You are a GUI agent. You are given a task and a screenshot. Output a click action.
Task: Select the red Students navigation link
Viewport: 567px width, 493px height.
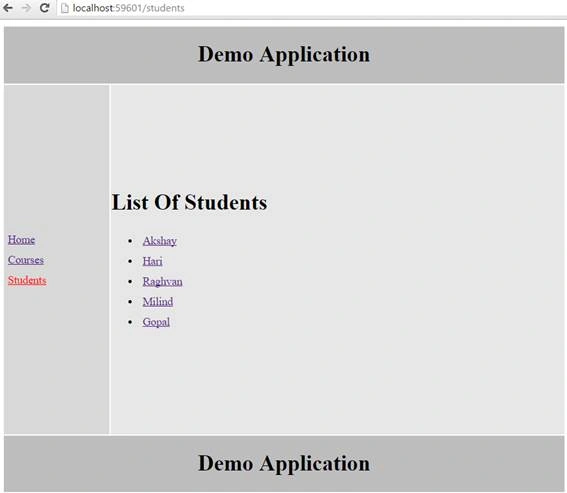(27, 280)
